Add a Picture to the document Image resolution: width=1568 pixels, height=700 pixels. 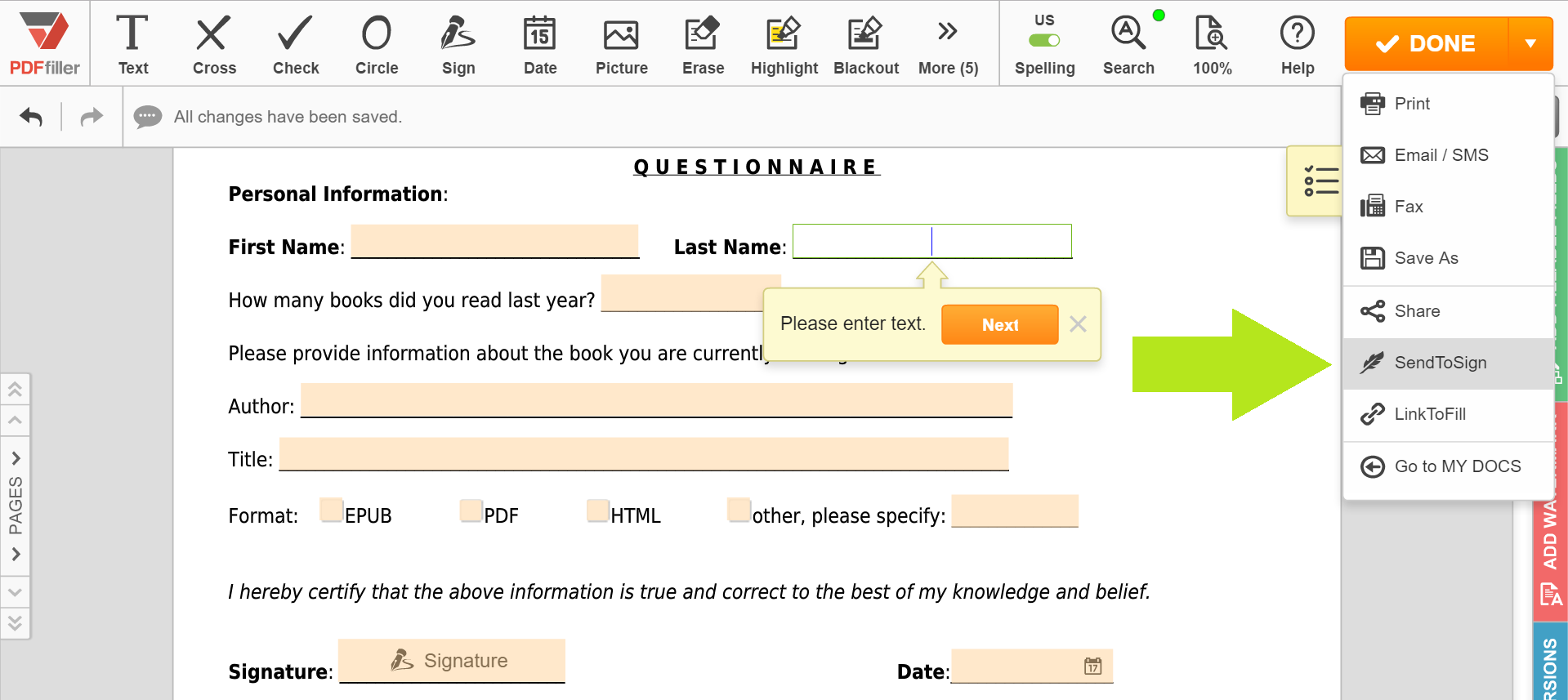point(621,44)
